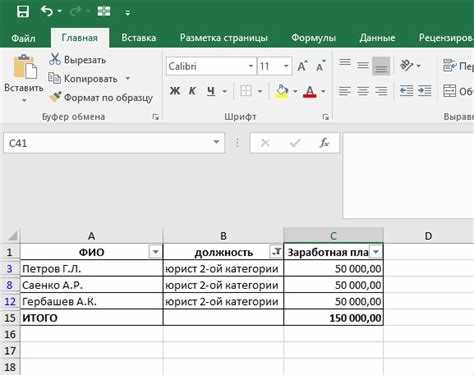The width and height of the screenshot is (474, 375).
Task: Apply center horizontal alignment
Action: coord(363,91)
